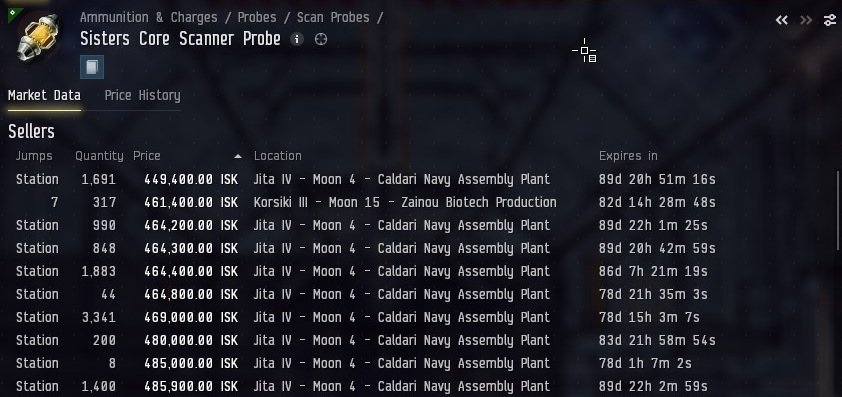
Task: Switch to the Price History tab
Action: tap(142, 96)
